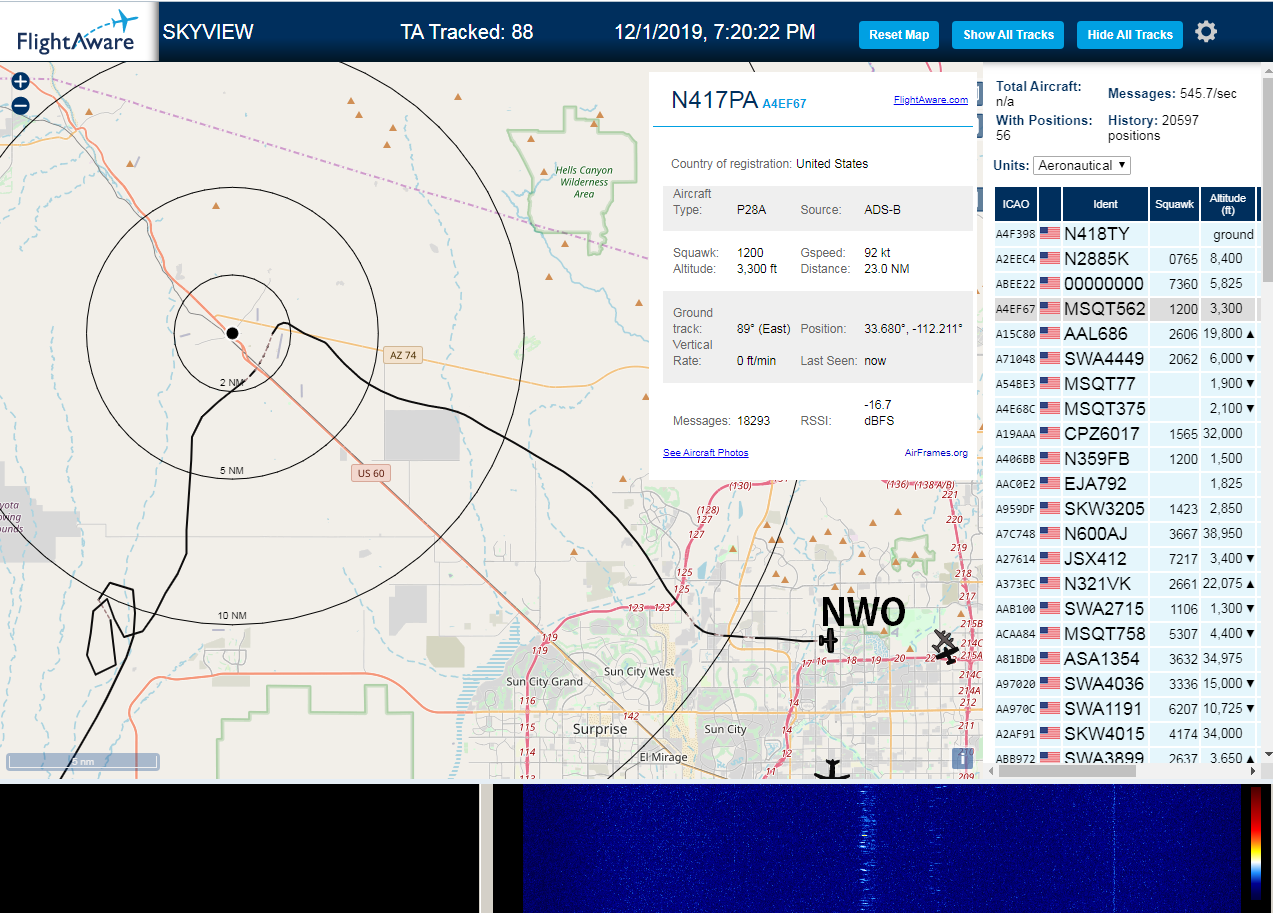
Task: Hide all aircraft tracks
Action: pyautogui.click(x=1130, y=34)
